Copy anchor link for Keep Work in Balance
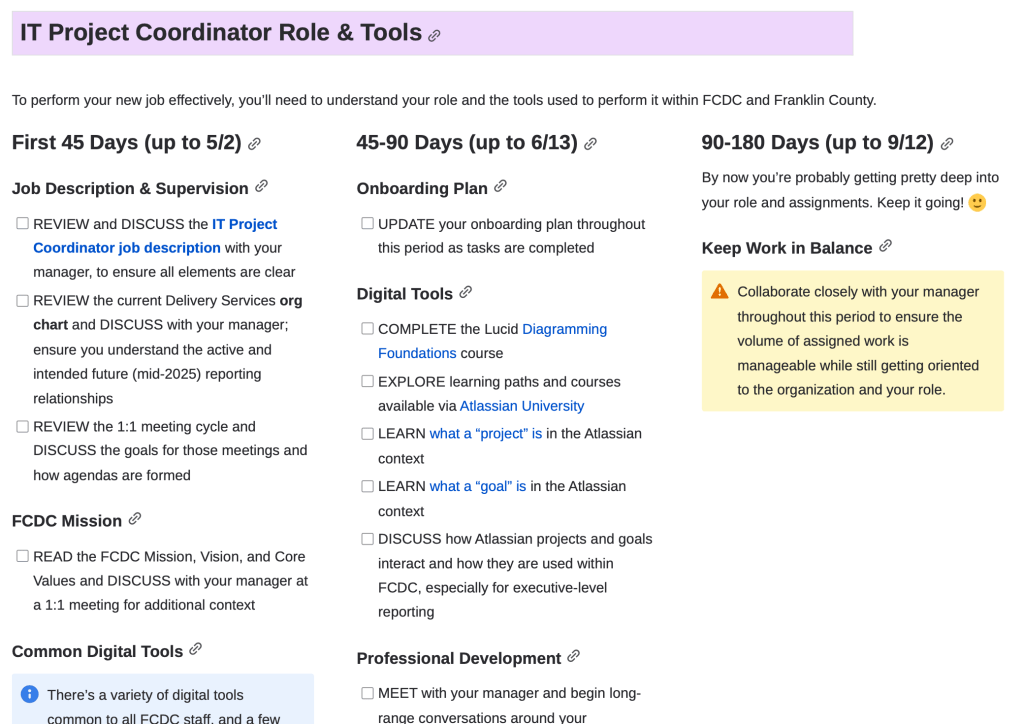The height and width of the screenshot is (724, 1023). 885,246
